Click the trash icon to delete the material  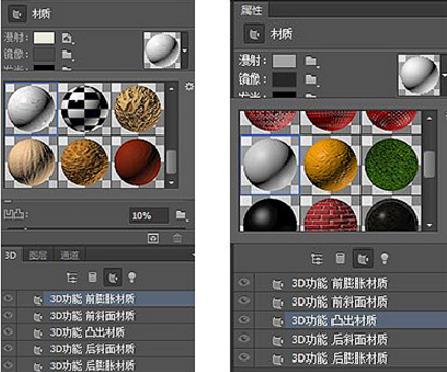tap(177, 238)
